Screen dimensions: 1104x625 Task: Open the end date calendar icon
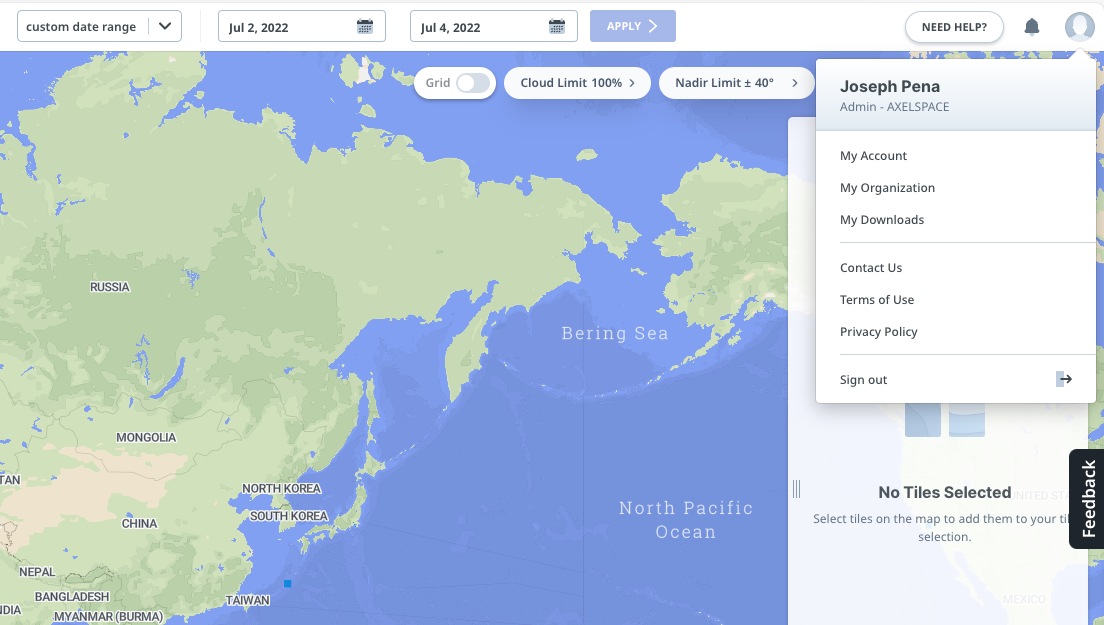(557, 27)
